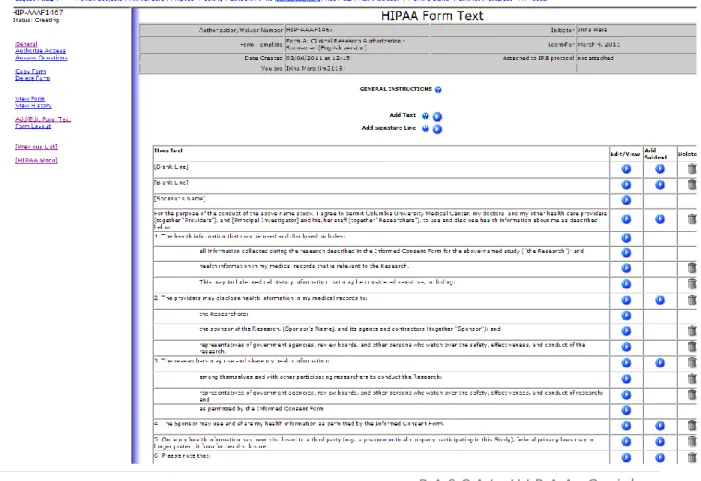
Task: Delete row 'This may include medical history'
Action: 692,284
